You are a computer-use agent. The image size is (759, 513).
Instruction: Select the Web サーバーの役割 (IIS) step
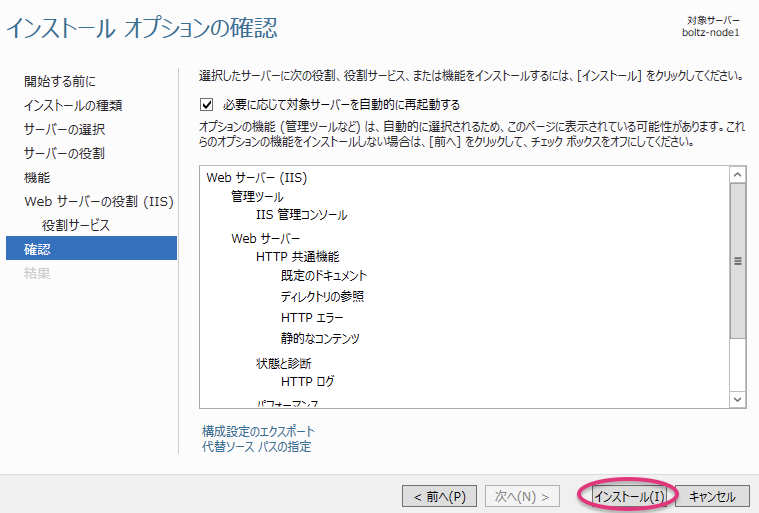99,201
